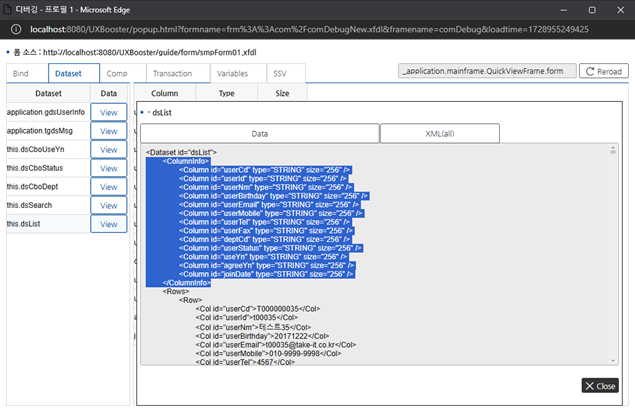Screen dimensions: 635x412
Task: Close the dsList popup
Action: pyautogui.click(x=600, y=386)
